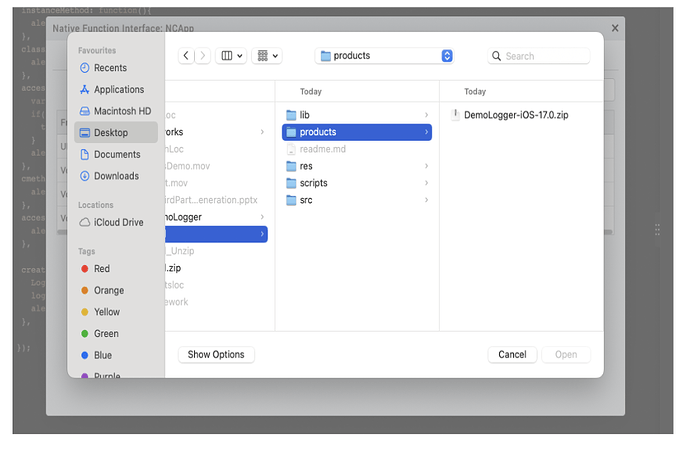Click the scripts folder icon
690x452 pixels.
[291, 183]
